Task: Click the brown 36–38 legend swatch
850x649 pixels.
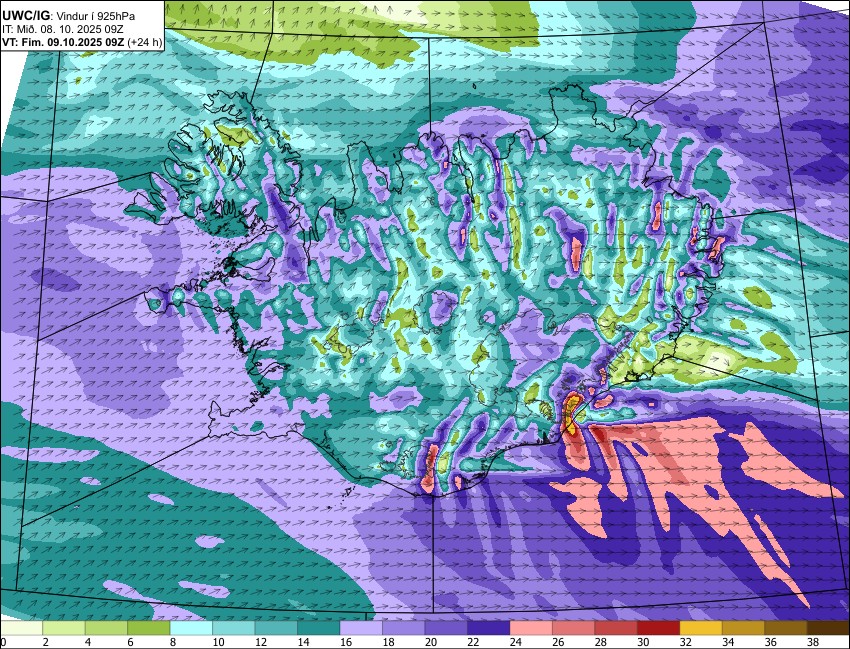Action: [x=786, y=628]
